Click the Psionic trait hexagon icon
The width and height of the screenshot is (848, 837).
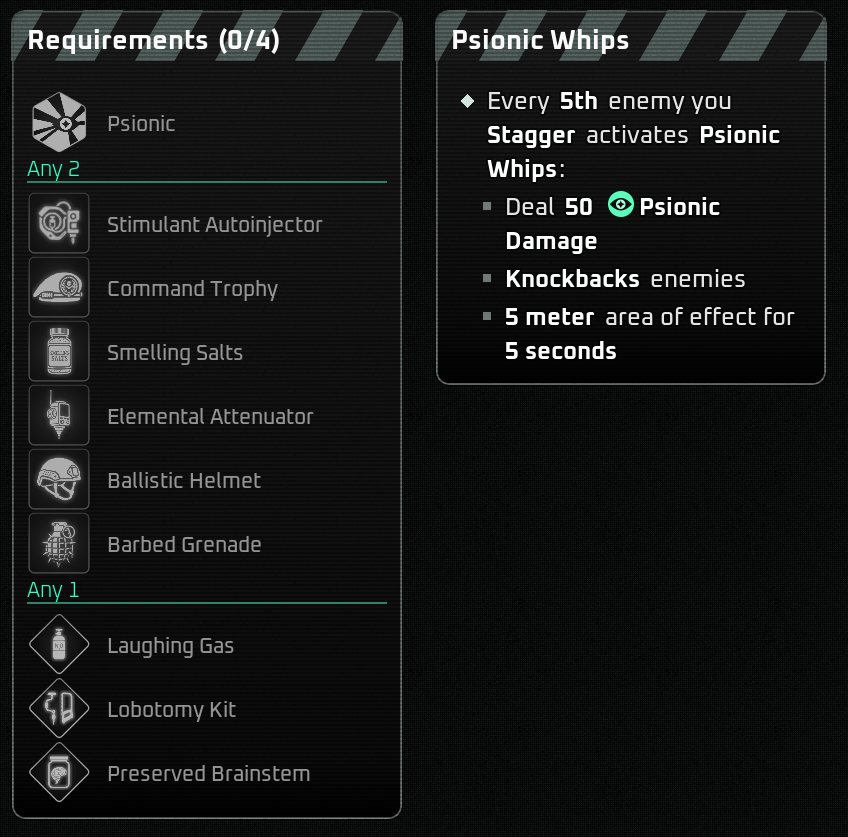[x=59, y=123]
